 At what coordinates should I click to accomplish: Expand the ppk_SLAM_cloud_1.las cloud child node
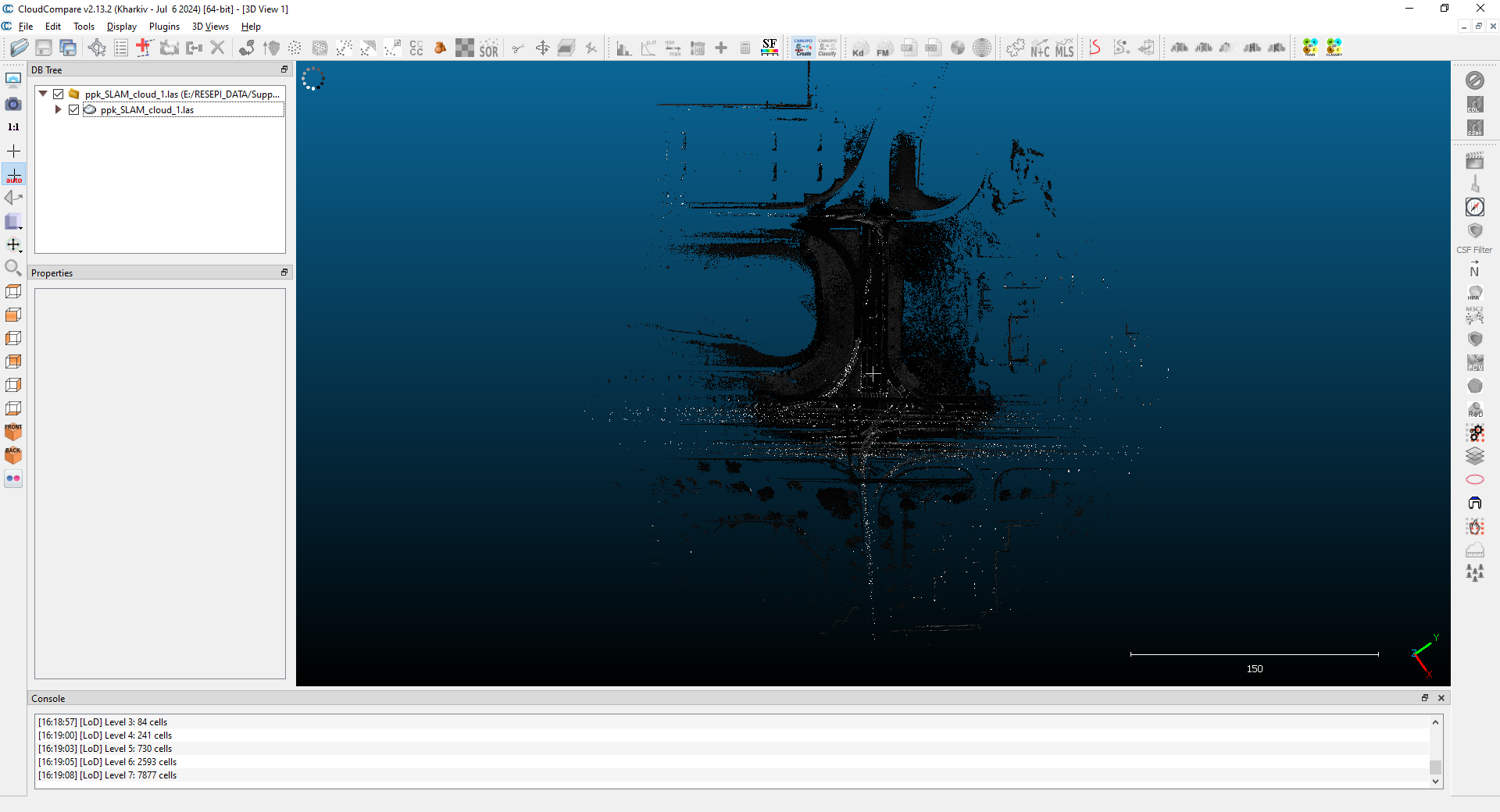58,110
